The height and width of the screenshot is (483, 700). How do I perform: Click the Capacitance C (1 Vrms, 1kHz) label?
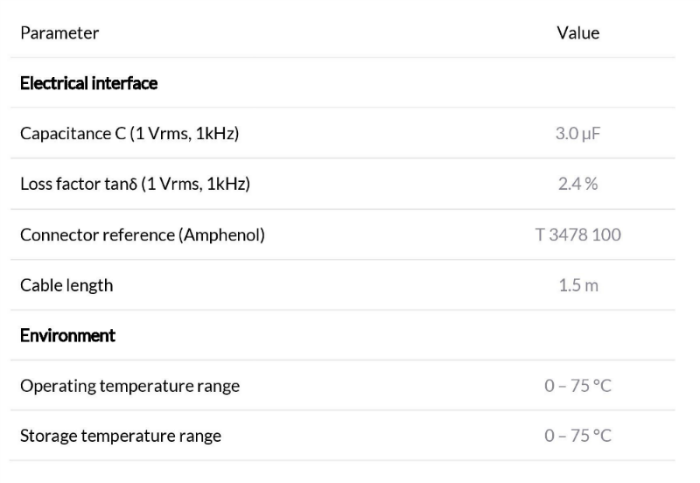129,133
